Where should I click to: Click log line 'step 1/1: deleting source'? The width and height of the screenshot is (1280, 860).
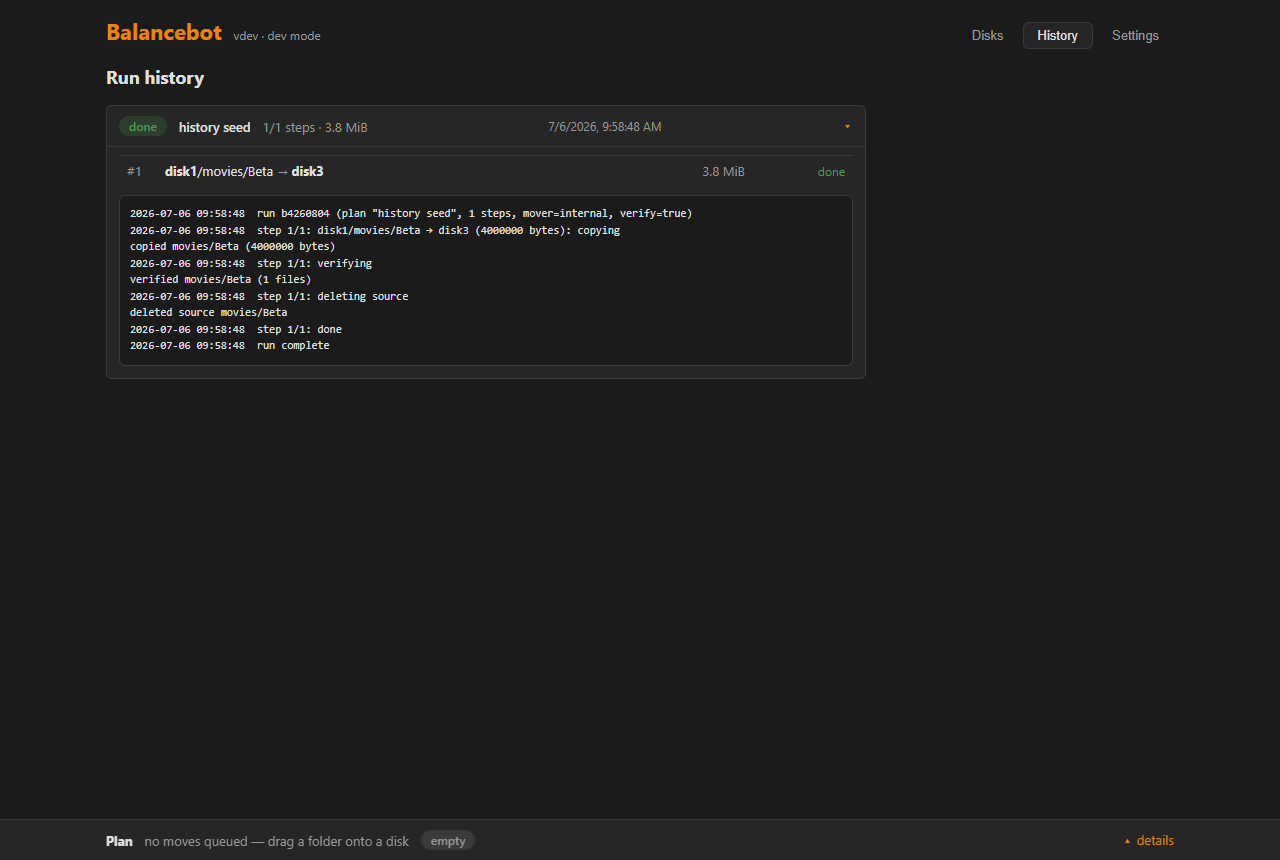(x=269, y=296)
